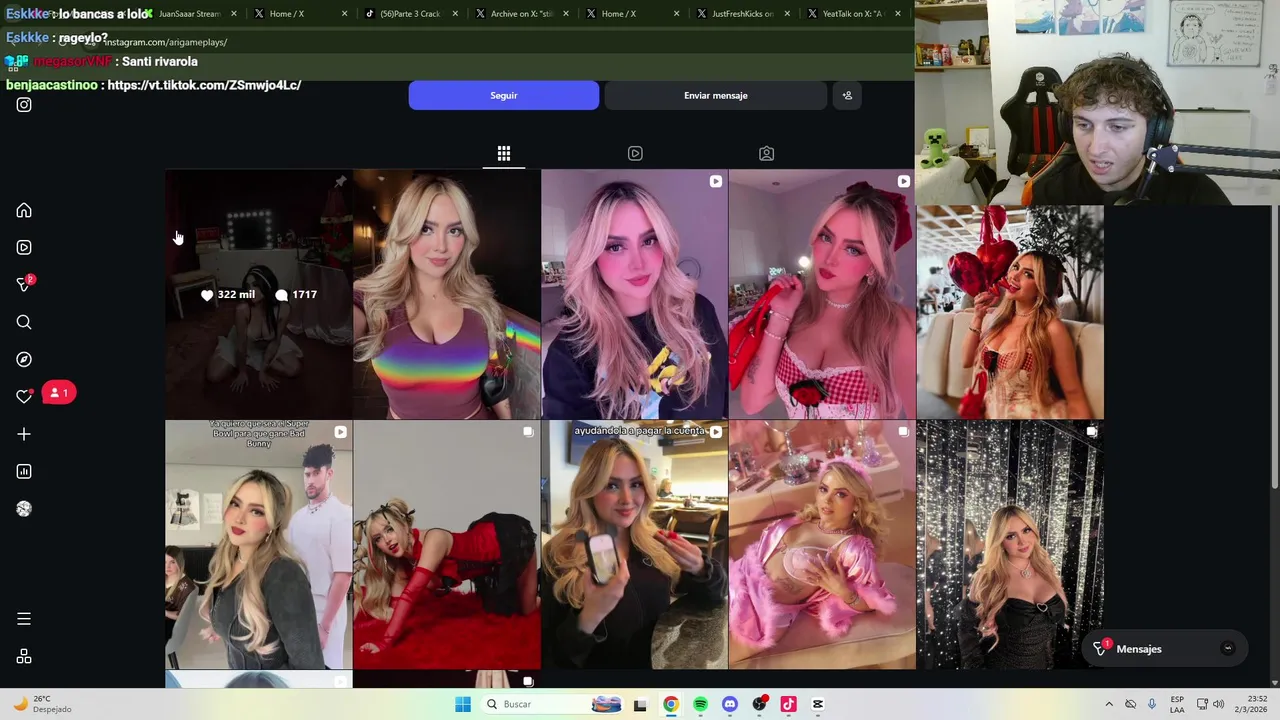This screenshot has width=1280, height=720.
Task: Switch to 'Archive on X' browser tab
Action: click(521, 14)
